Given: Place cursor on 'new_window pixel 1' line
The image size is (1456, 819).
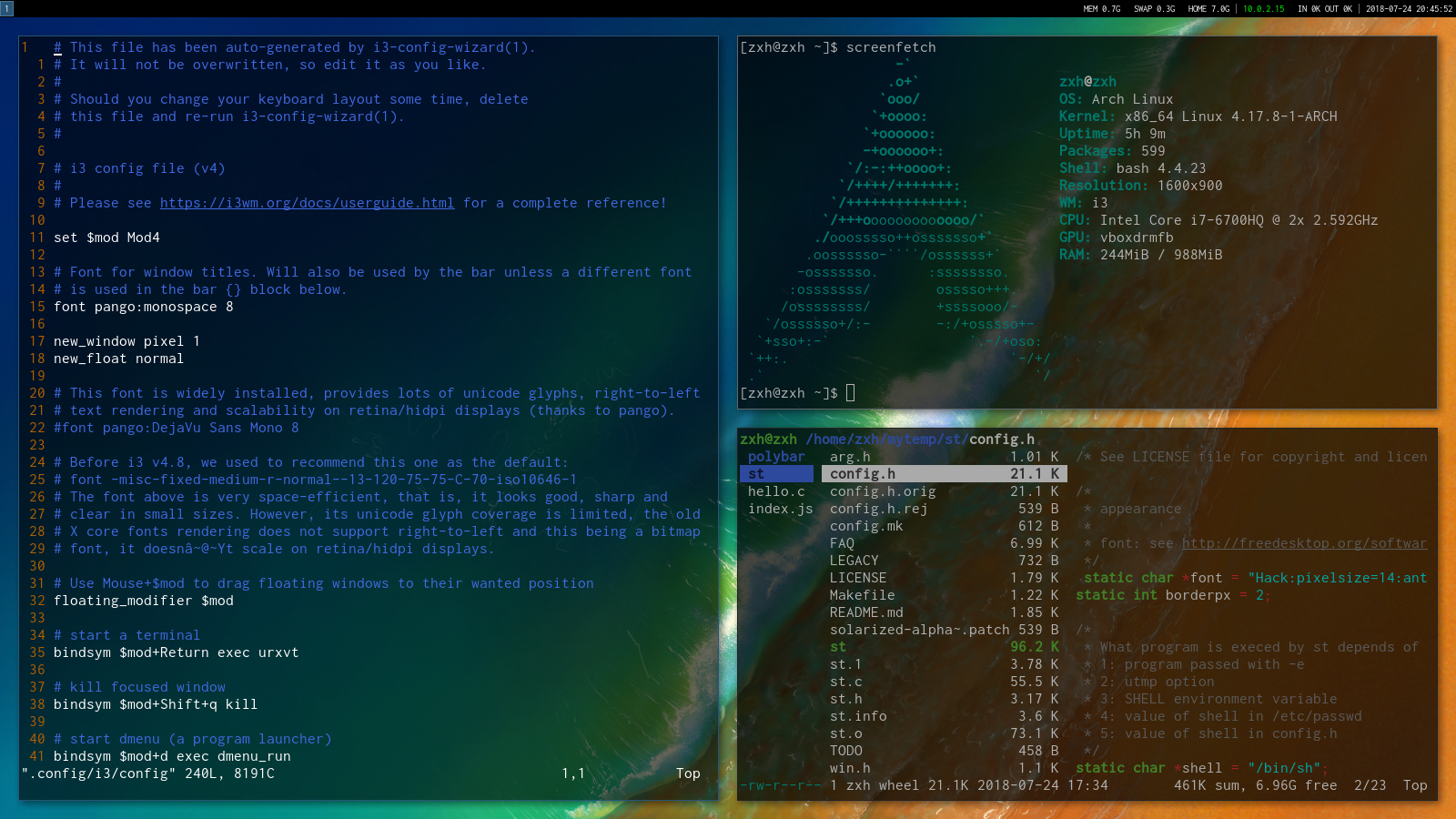Looking at the screenshot, I should tap(126, 341).
